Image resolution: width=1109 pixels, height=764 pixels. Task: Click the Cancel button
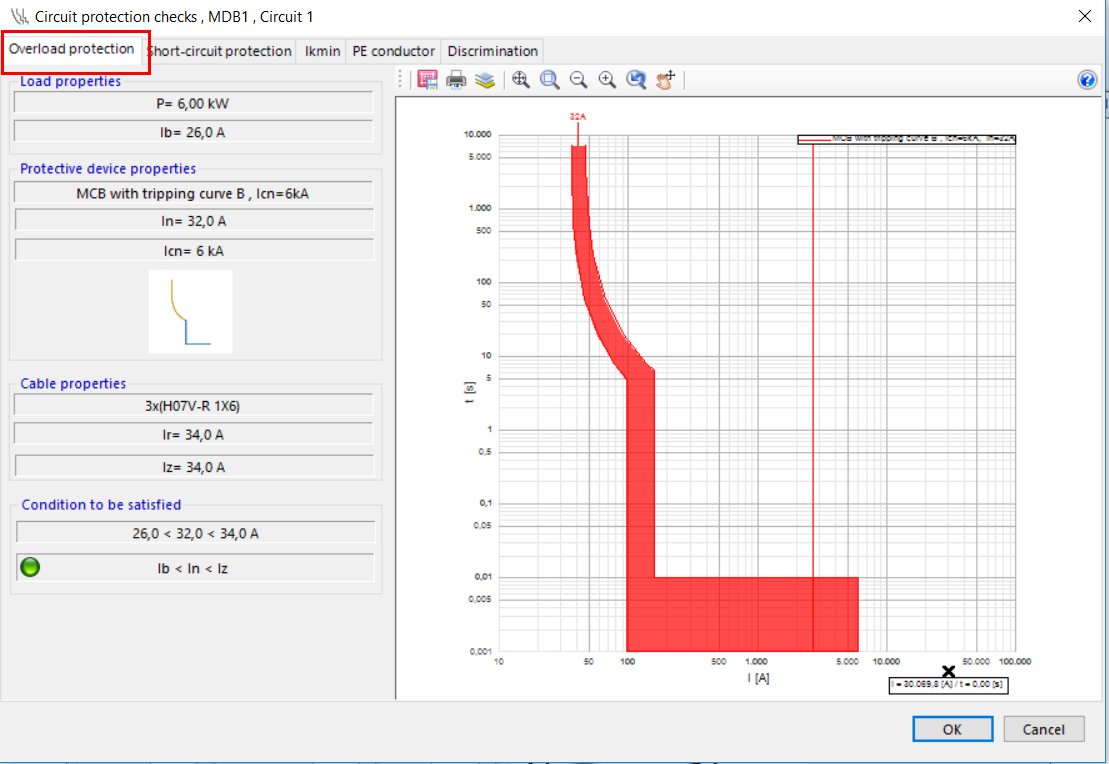coord(1044,730)
